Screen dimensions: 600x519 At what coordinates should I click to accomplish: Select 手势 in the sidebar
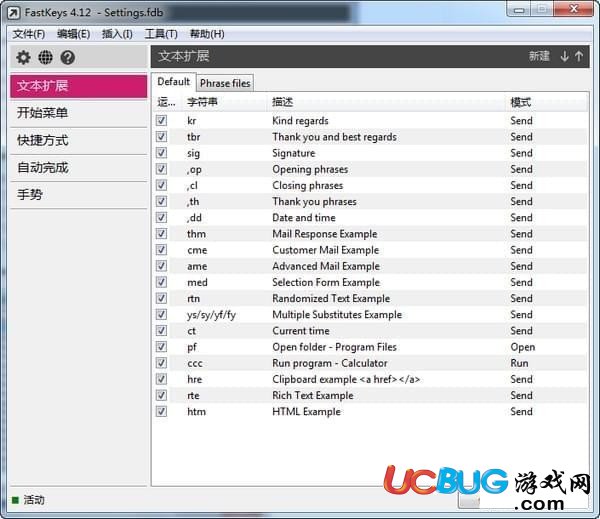pyautogui.click(x=78, y=195)
